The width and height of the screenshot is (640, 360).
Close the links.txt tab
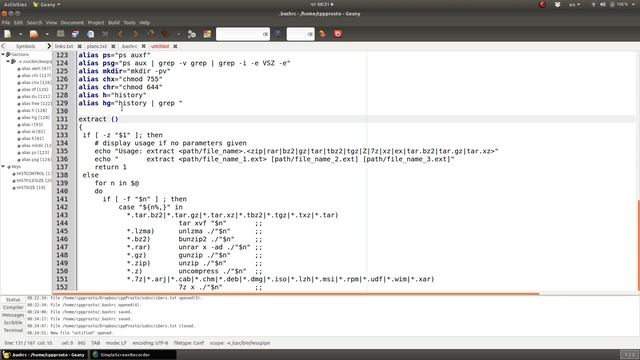tap(80, 47)
